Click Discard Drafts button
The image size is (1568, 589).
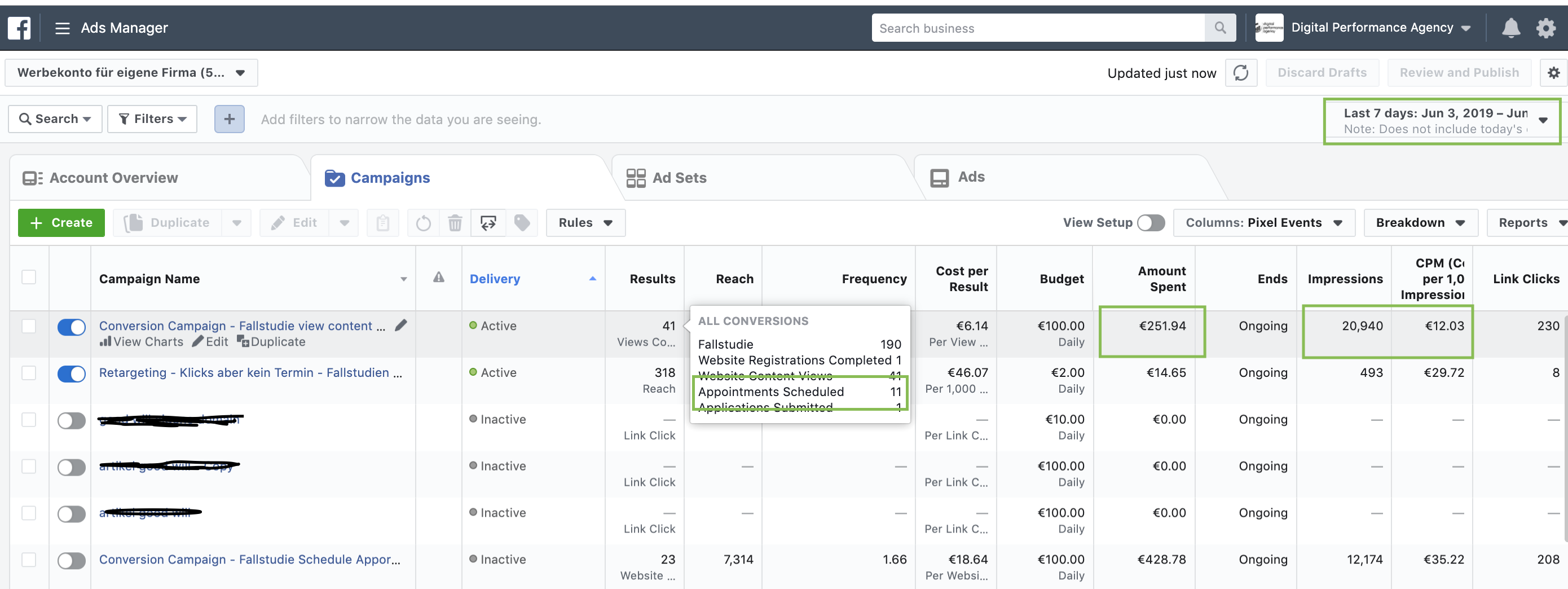1322,73
